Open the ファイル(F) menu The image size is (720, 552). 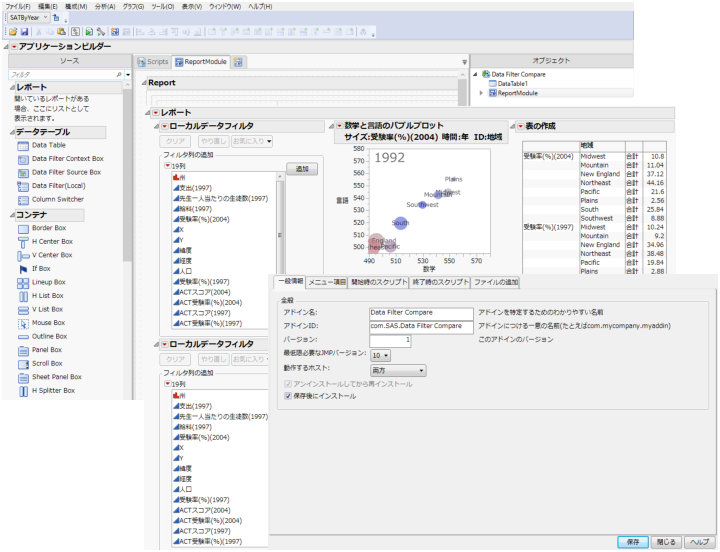[x=18, y=7]
